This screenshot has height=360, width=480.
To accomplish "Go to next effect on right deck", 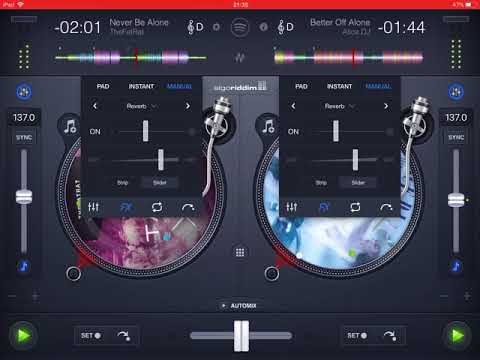I will 386,106.
